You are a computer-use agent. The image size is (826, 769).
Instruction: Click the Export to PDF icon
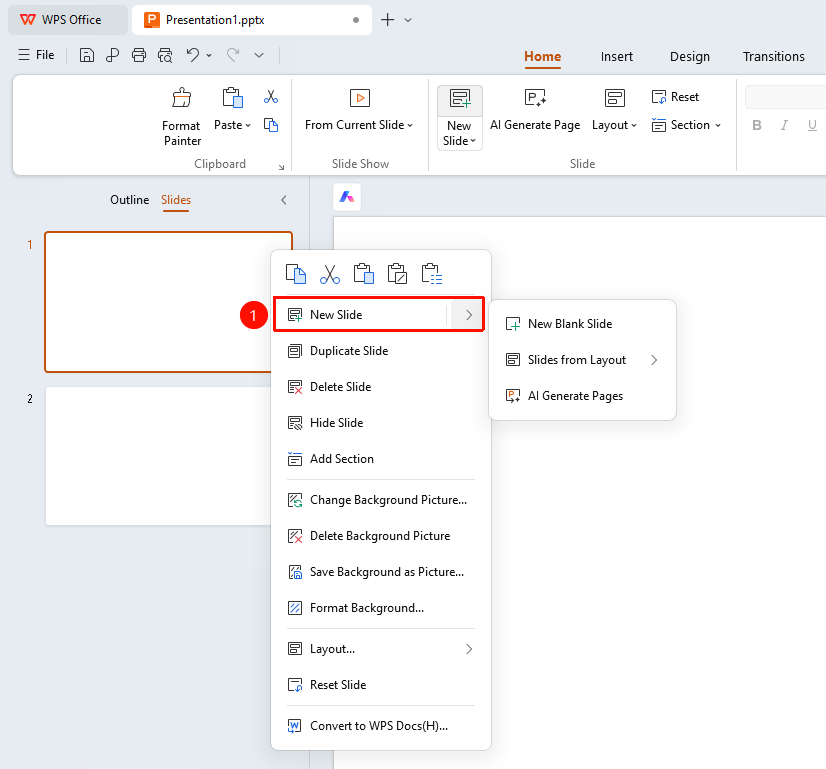click(x=112, y=55)
